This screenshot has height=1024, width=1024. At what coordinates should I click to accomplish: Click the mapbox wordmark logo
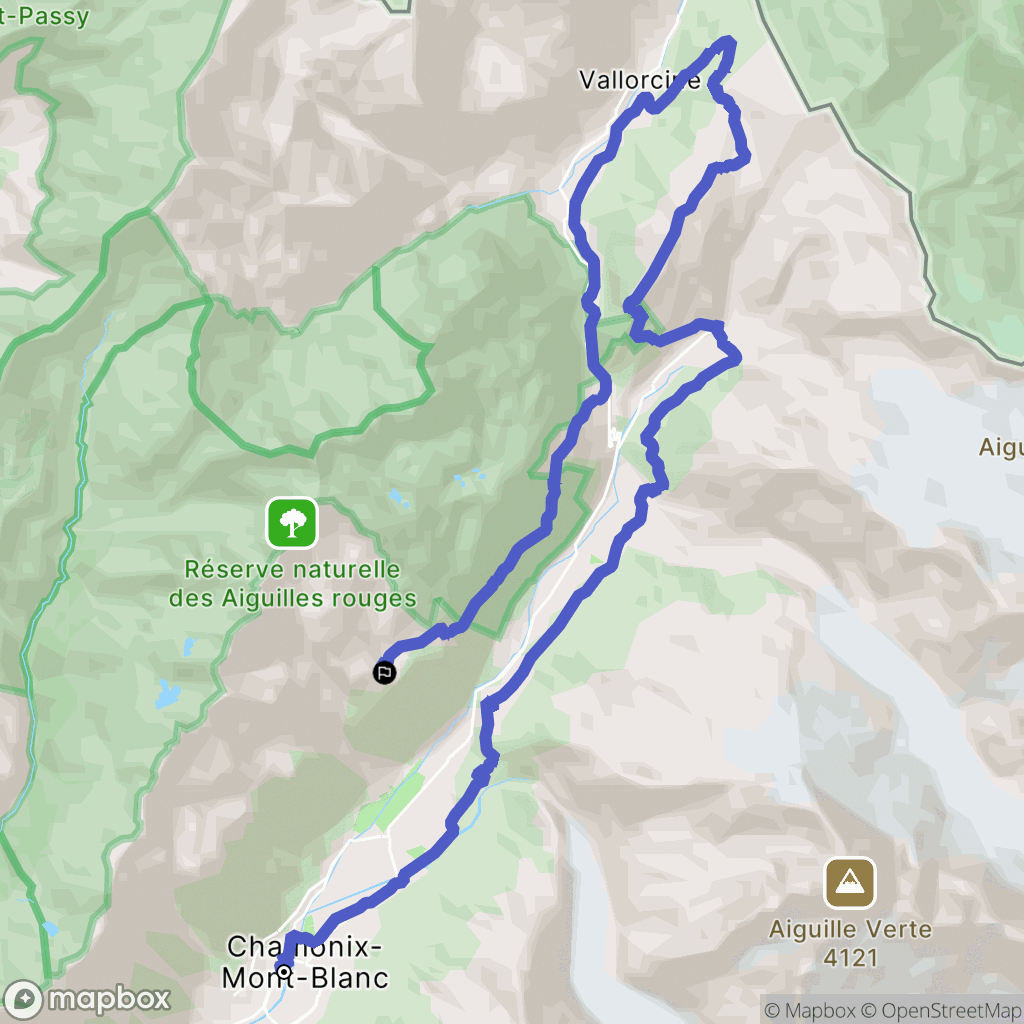[x=109, y=999]
